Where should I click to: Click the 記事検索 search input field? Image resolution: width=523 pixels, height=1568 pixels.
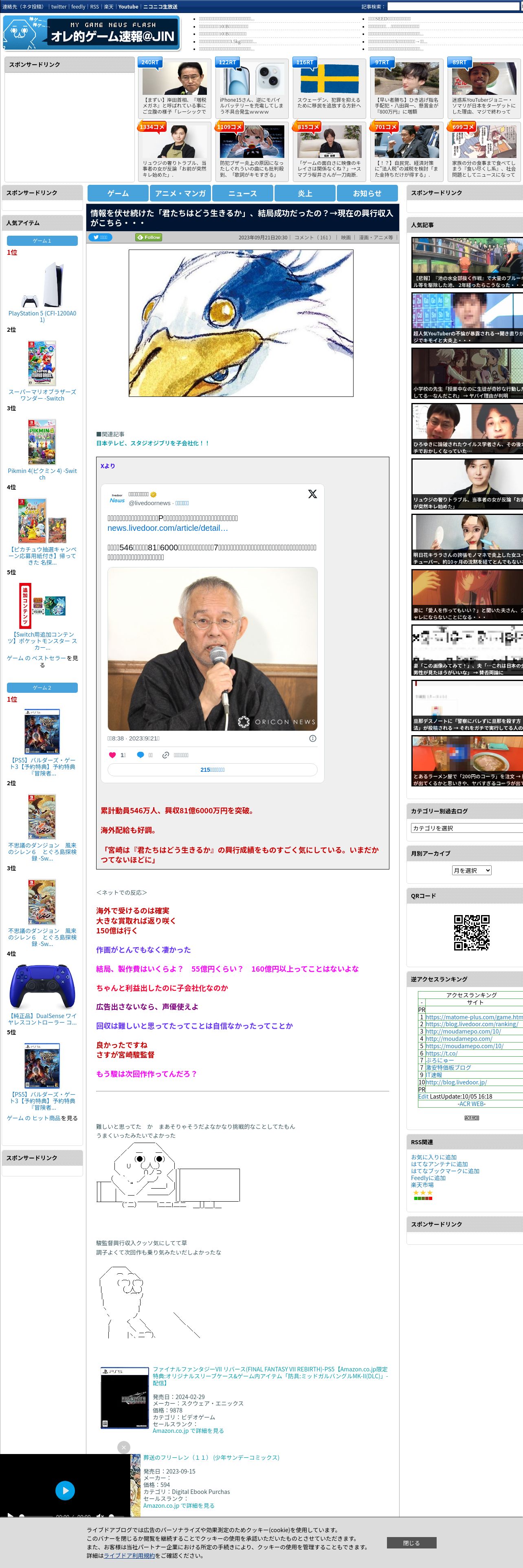click(453, 7)
